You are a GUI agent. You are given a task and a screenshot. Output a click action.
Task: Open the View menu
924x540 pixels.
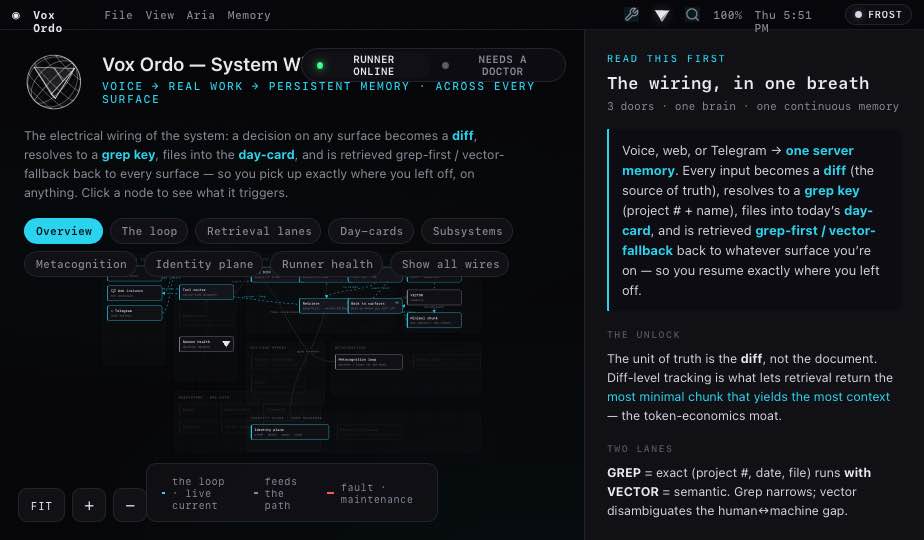pyautogui.click(x=160, y=15)
